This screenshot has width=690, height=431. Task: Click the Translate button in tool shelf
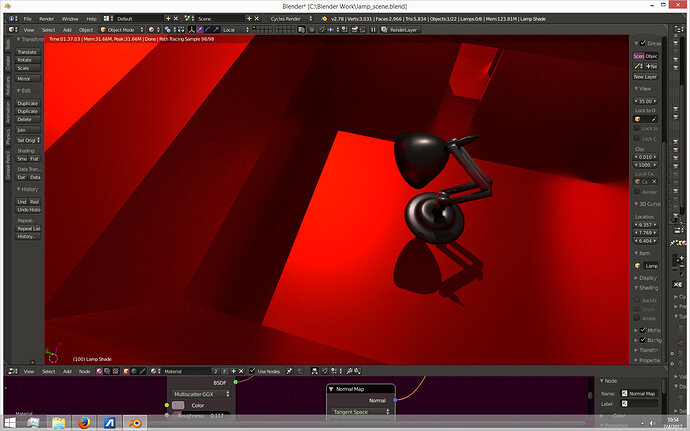tap(27, 51)
